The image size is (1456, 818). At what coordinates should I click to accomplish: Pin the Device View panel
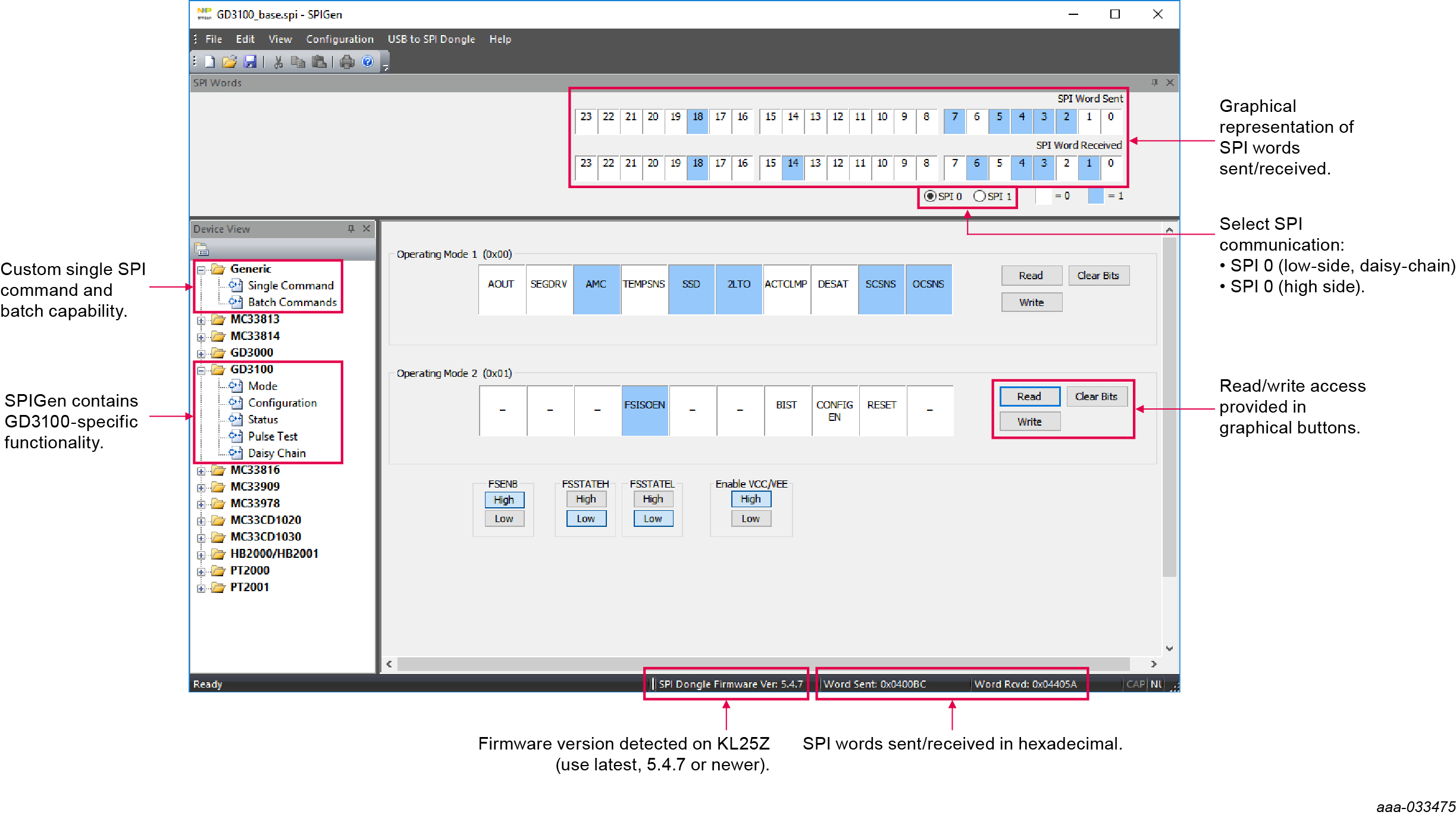pos(351,229)
